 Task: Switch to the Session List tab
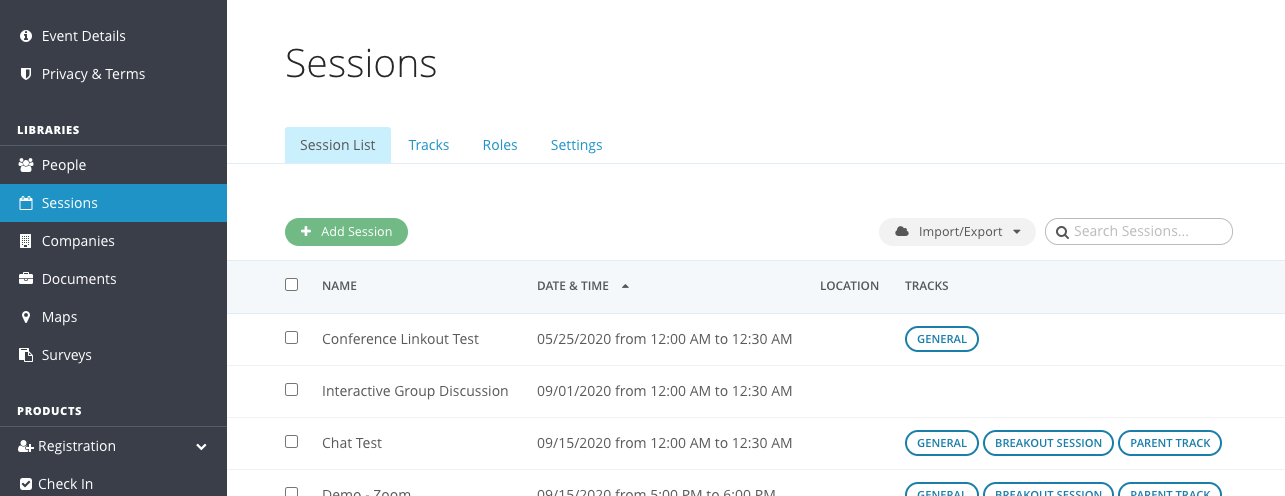tap(338, 145)
